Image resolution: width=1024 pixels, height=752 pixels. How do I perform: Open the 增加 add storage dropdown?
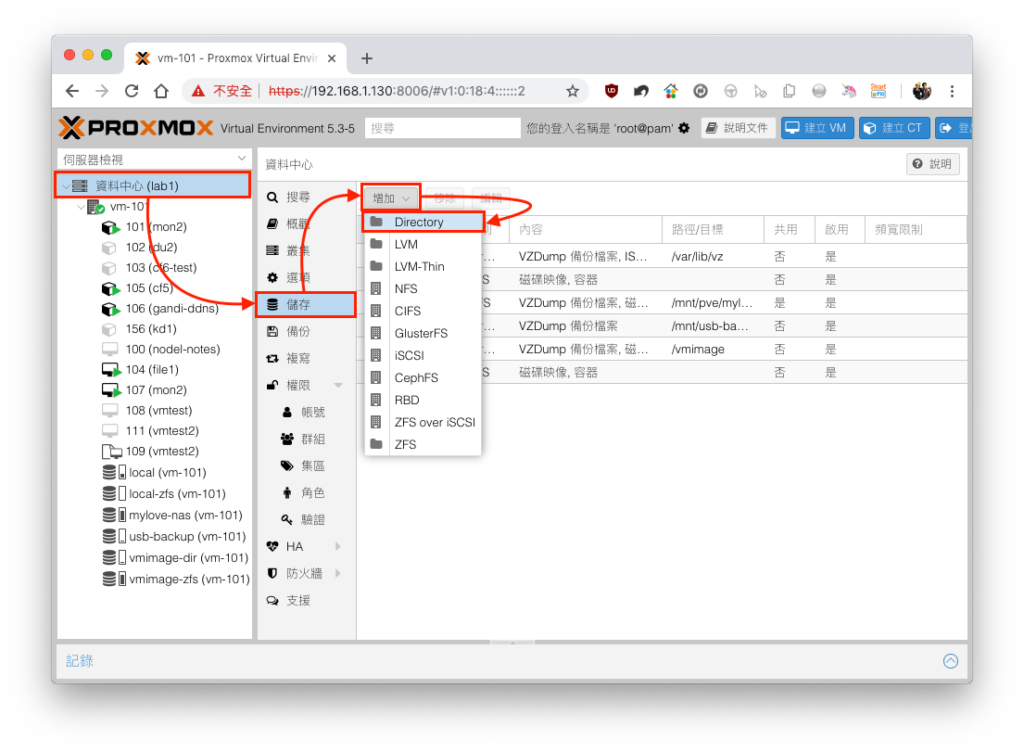tap(391, 198)
